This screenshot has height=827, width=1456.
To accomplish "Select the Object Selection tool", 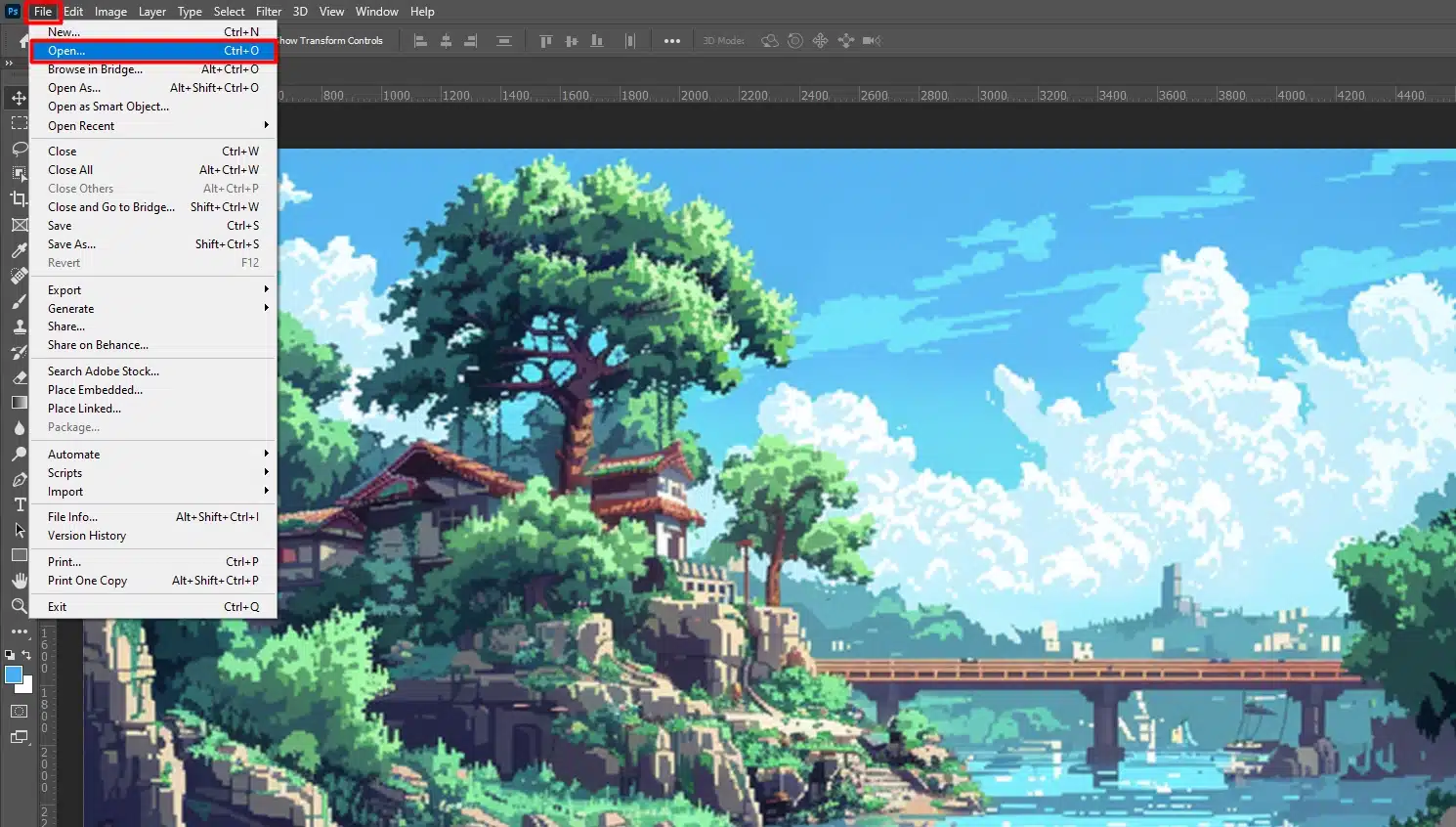I will tap(19, 174).
